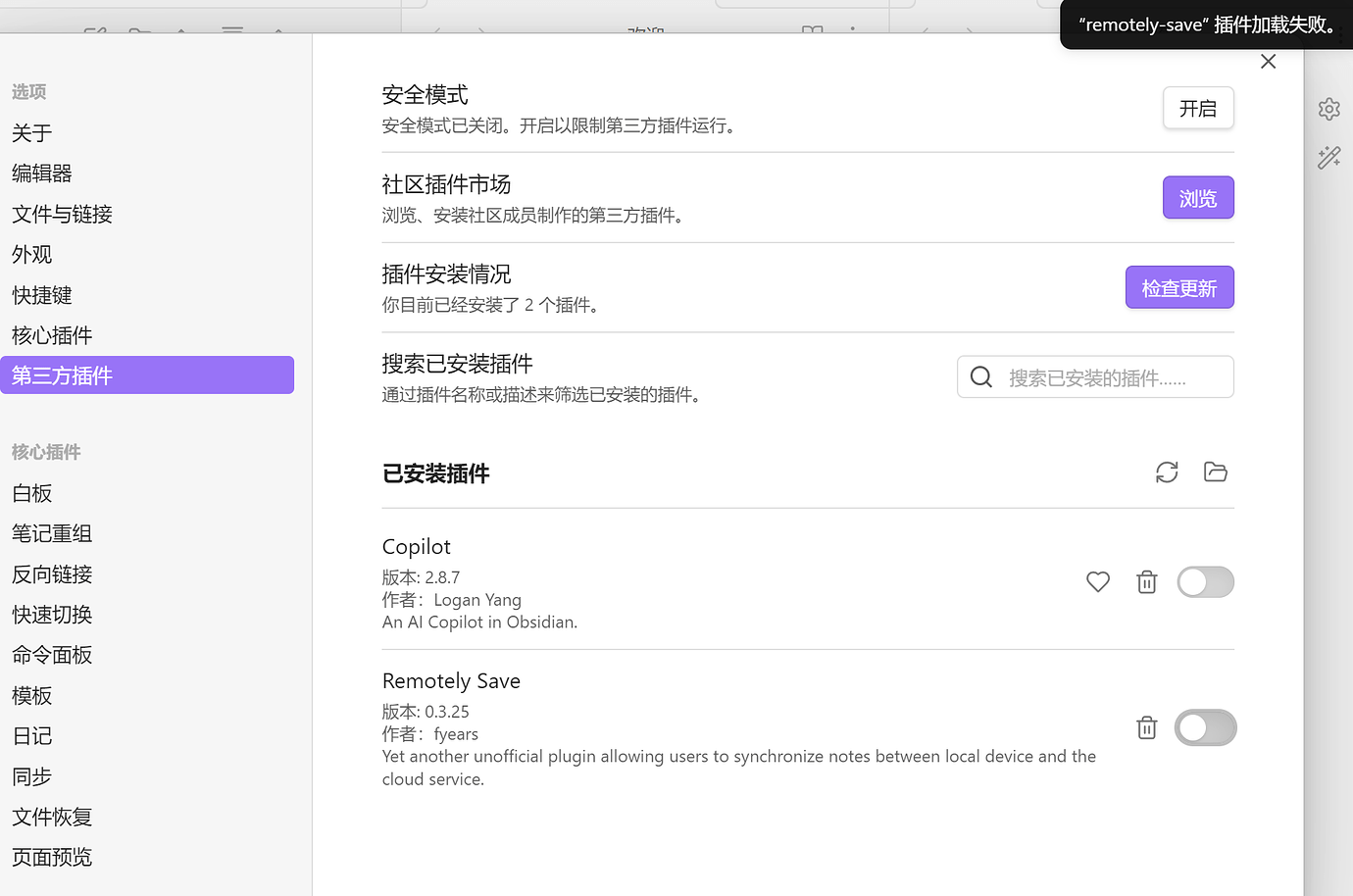
Task: Click the 浏览 button to browse community plugins
Action: (1198, 197)
